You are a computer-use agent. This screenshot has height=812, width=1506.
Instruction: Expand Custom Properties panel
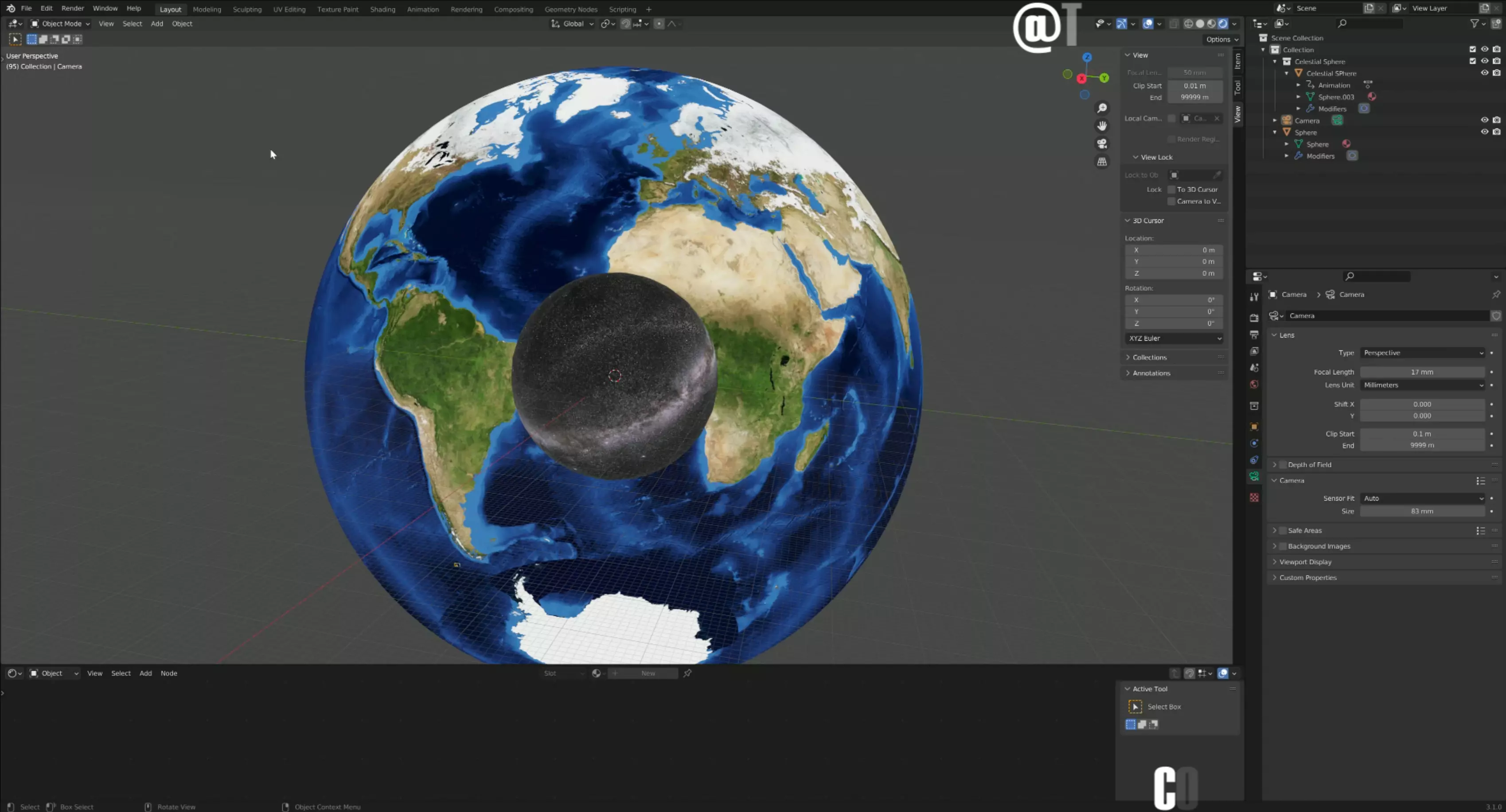point(1307,578)
